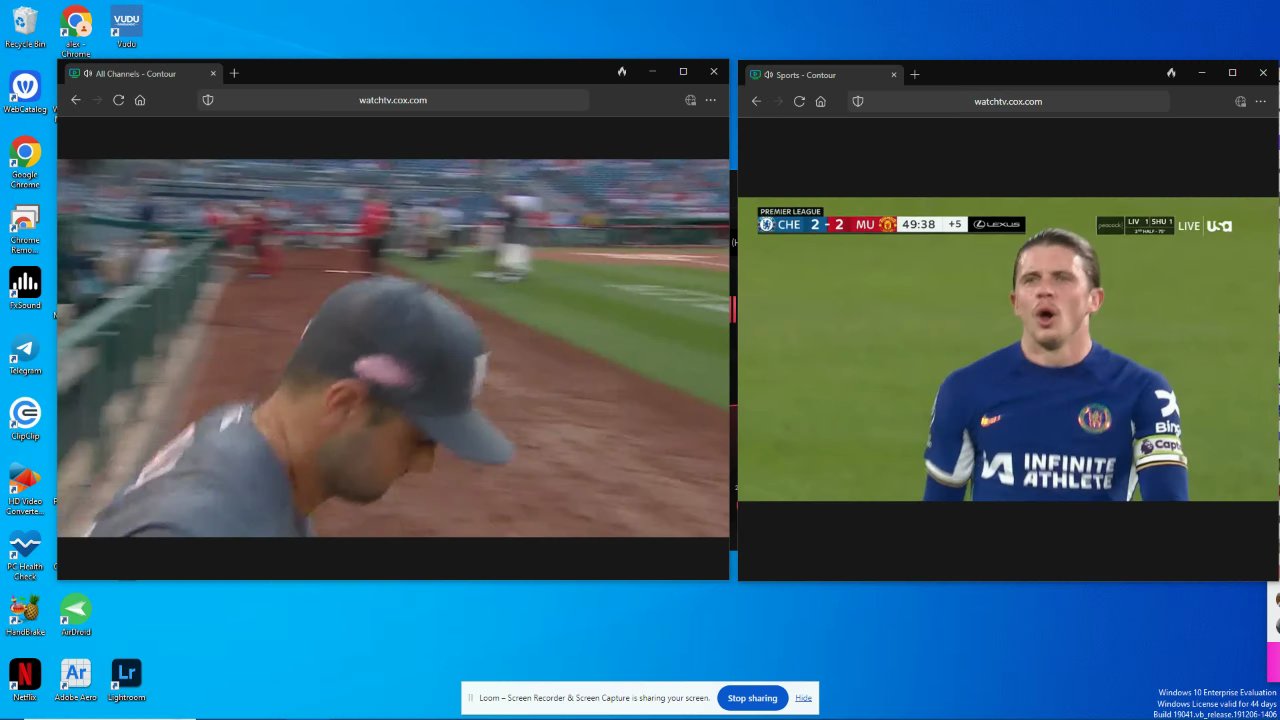Open the Recycle Bin desktop icon
Image resolution: width=1280 pixels, height=720 pixels.
25,27
